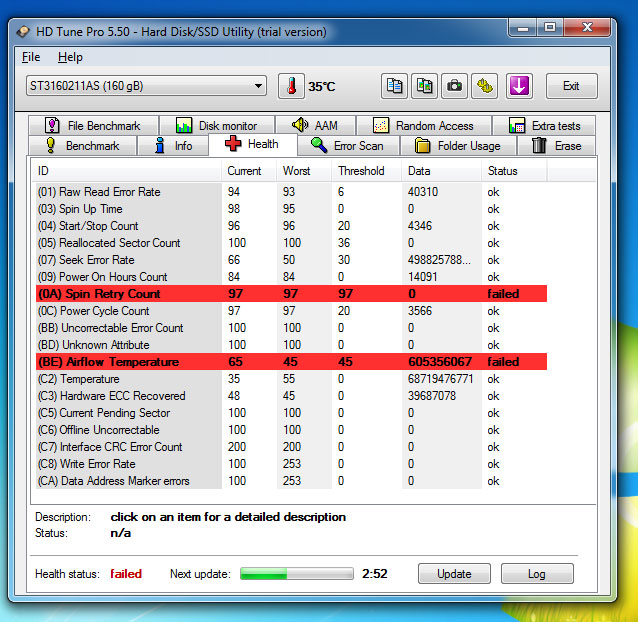The image size is (638, 622).
Task: Sort by the Worst column header
Action: (x=304, y=171)
